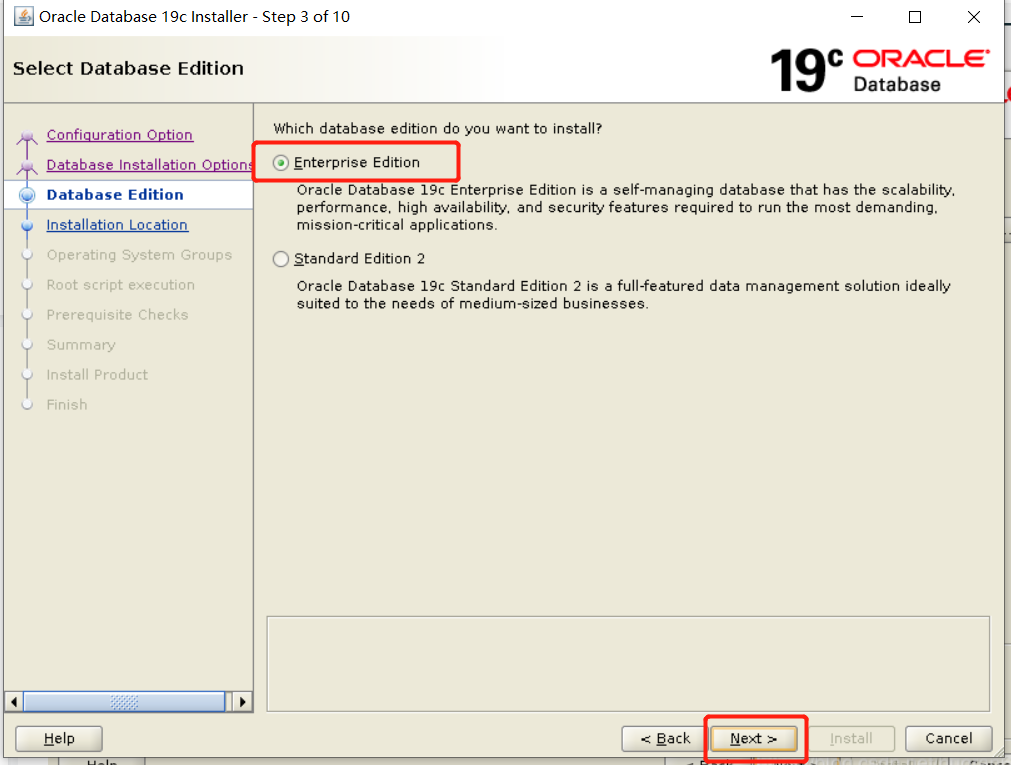
Task: Click the 'Which database edition' question text
Action: coord(437,128)
